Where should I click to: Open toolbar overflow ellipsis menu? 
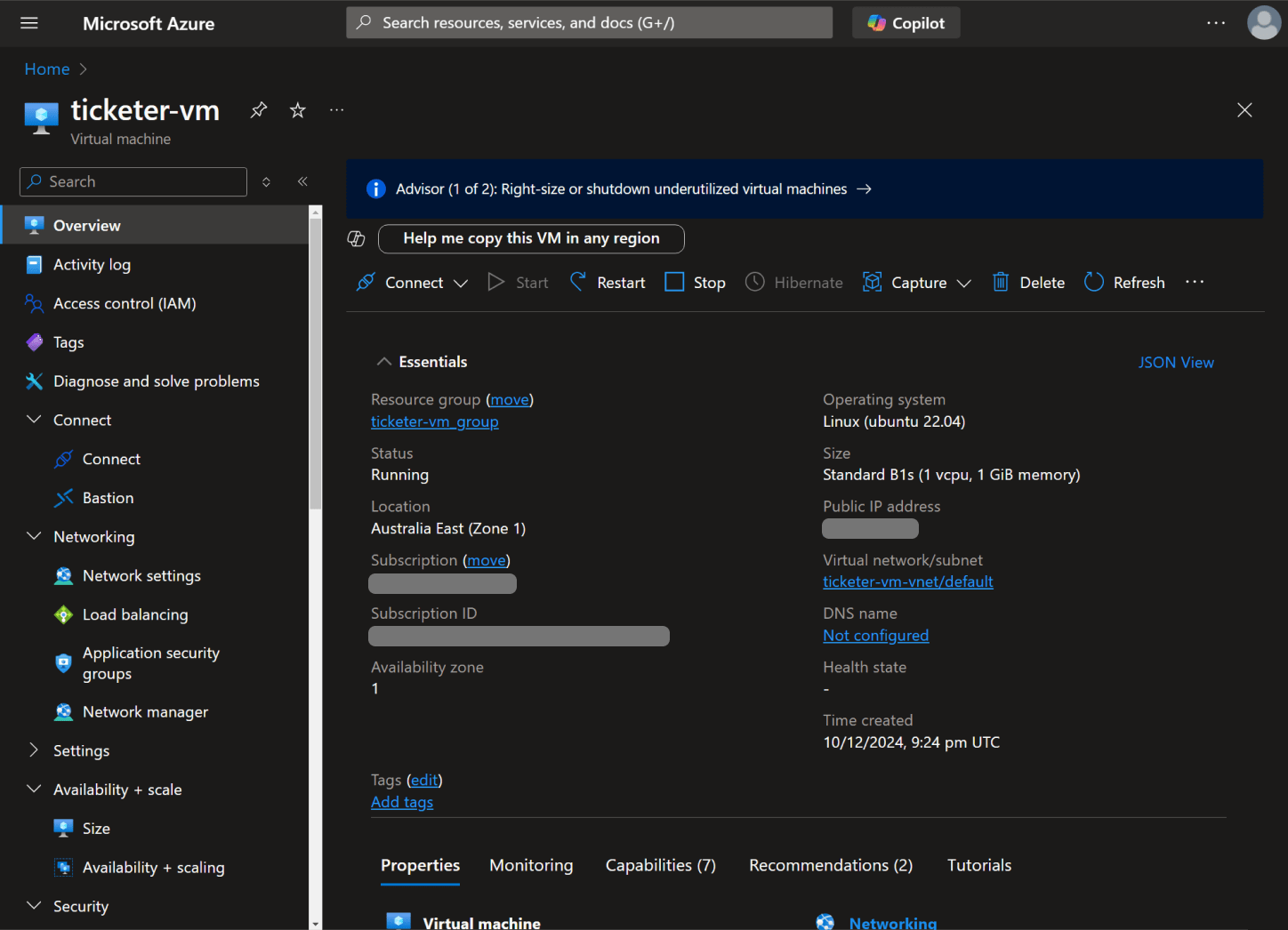tap(1195, 283)
